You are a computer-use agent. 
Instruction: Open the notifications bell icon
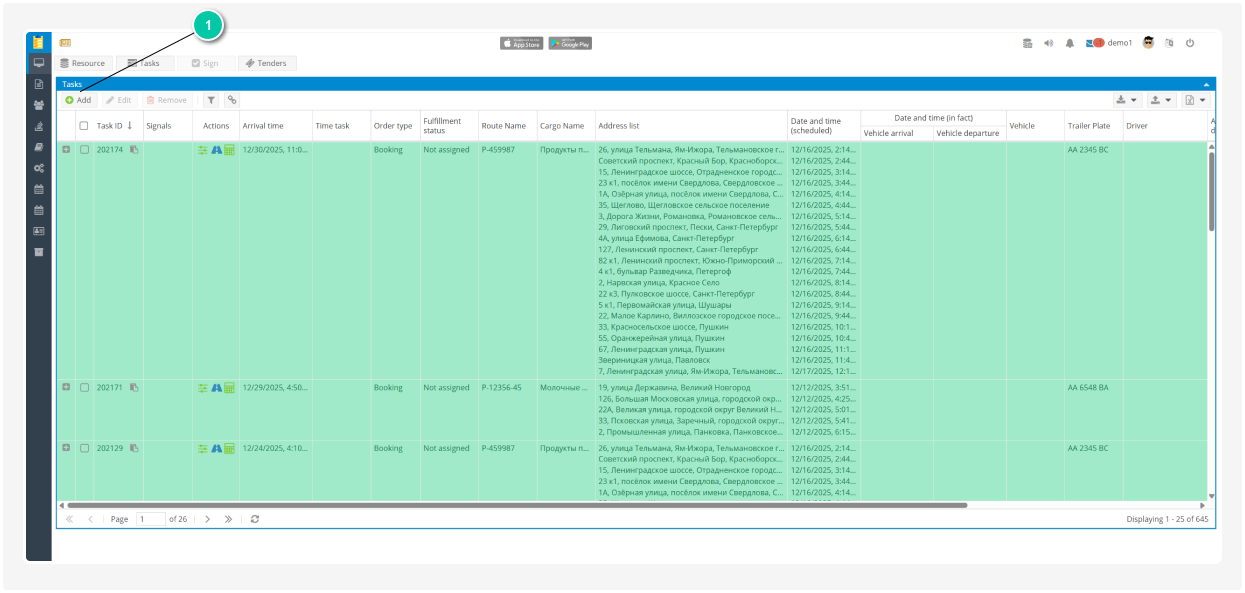coord(1069,43)
